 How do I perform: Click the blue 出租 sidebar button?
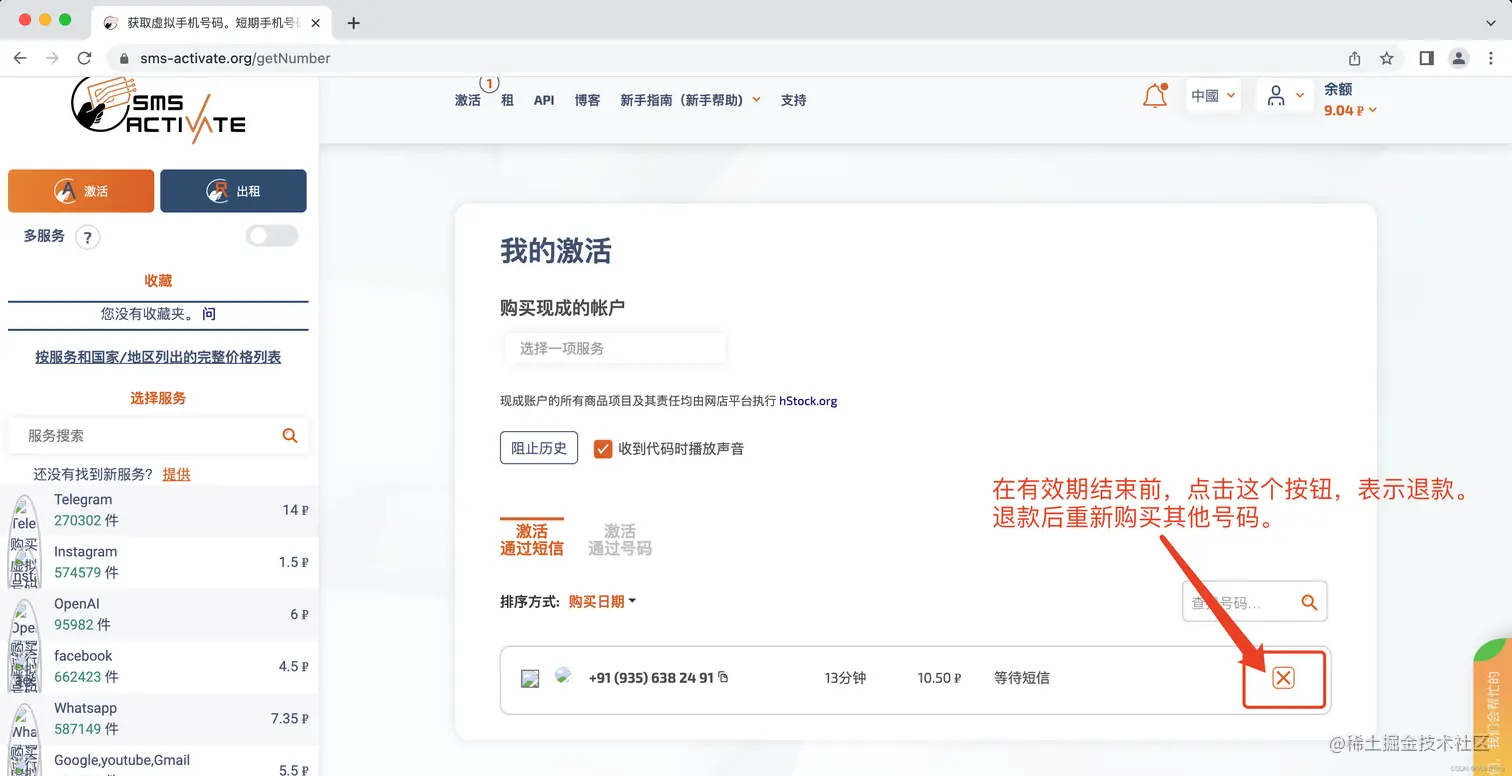(233, 191)
